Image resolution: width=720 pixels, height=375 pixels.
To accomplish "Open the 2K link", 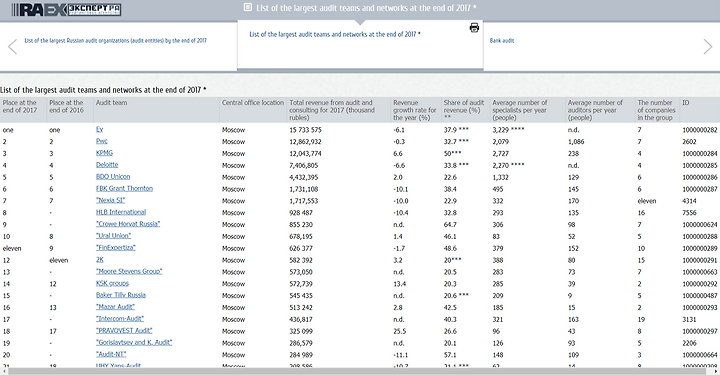I will pyautogui.click(x=100, y=260).
